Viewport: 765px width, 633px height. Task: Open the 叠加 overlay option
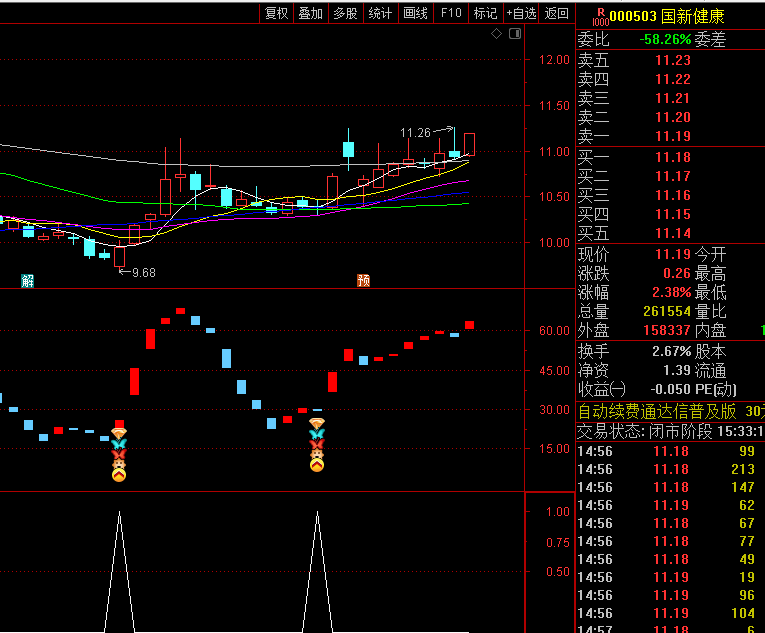(310, 13)
